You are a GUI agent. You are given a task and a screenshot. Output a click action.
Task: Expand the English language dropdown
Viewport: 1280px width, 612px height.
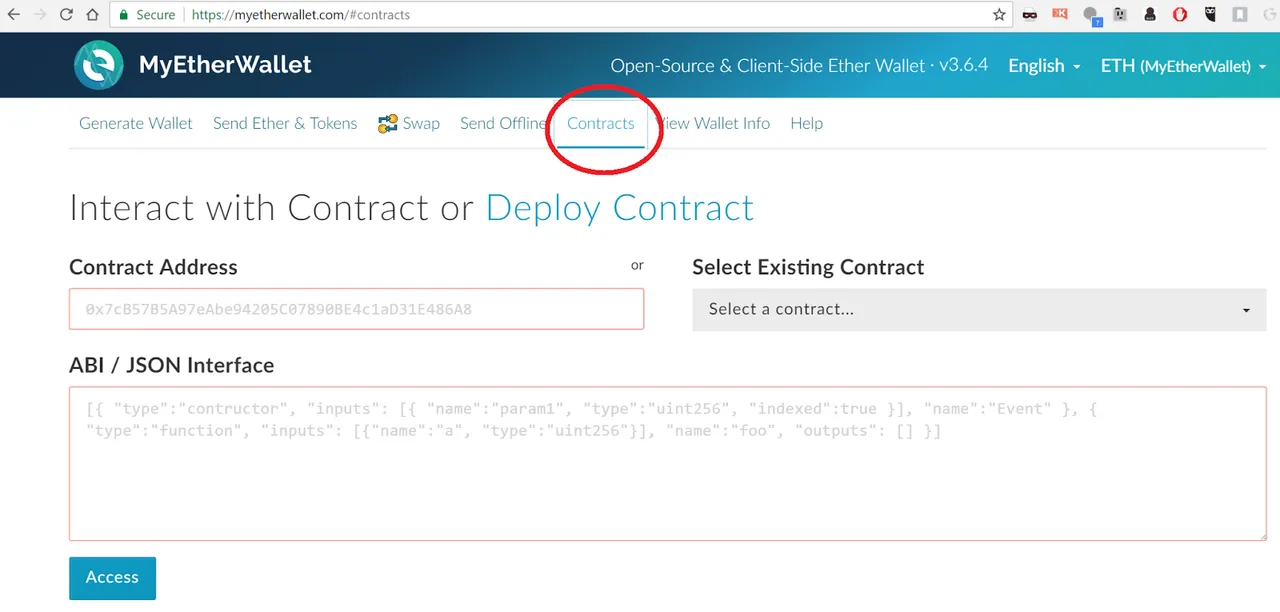(1044, 66)
